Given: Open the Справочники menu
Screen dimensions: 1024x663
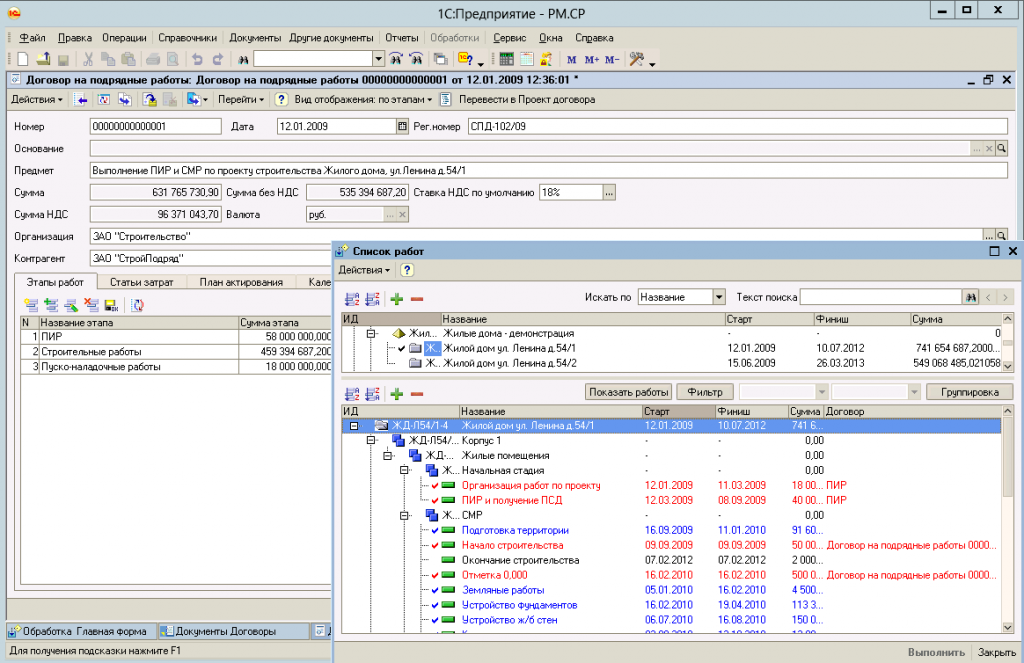Looking at the screenshot, I should tap(190, 38).
